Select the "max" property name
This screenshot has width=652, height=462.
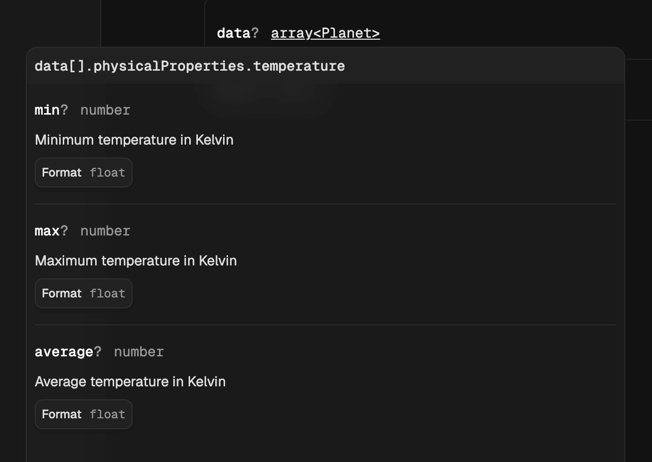point(47,231)
